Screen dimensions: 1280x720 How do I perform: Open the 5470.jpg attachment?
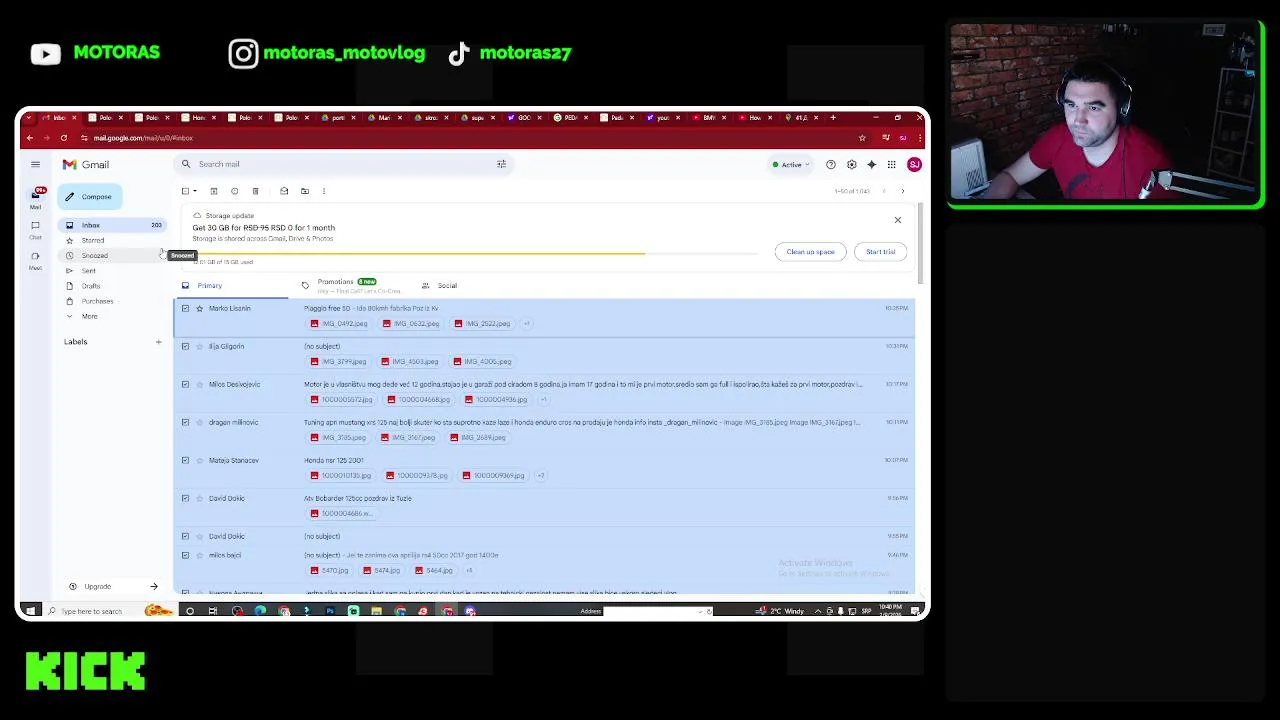click(x=329, y=571)
